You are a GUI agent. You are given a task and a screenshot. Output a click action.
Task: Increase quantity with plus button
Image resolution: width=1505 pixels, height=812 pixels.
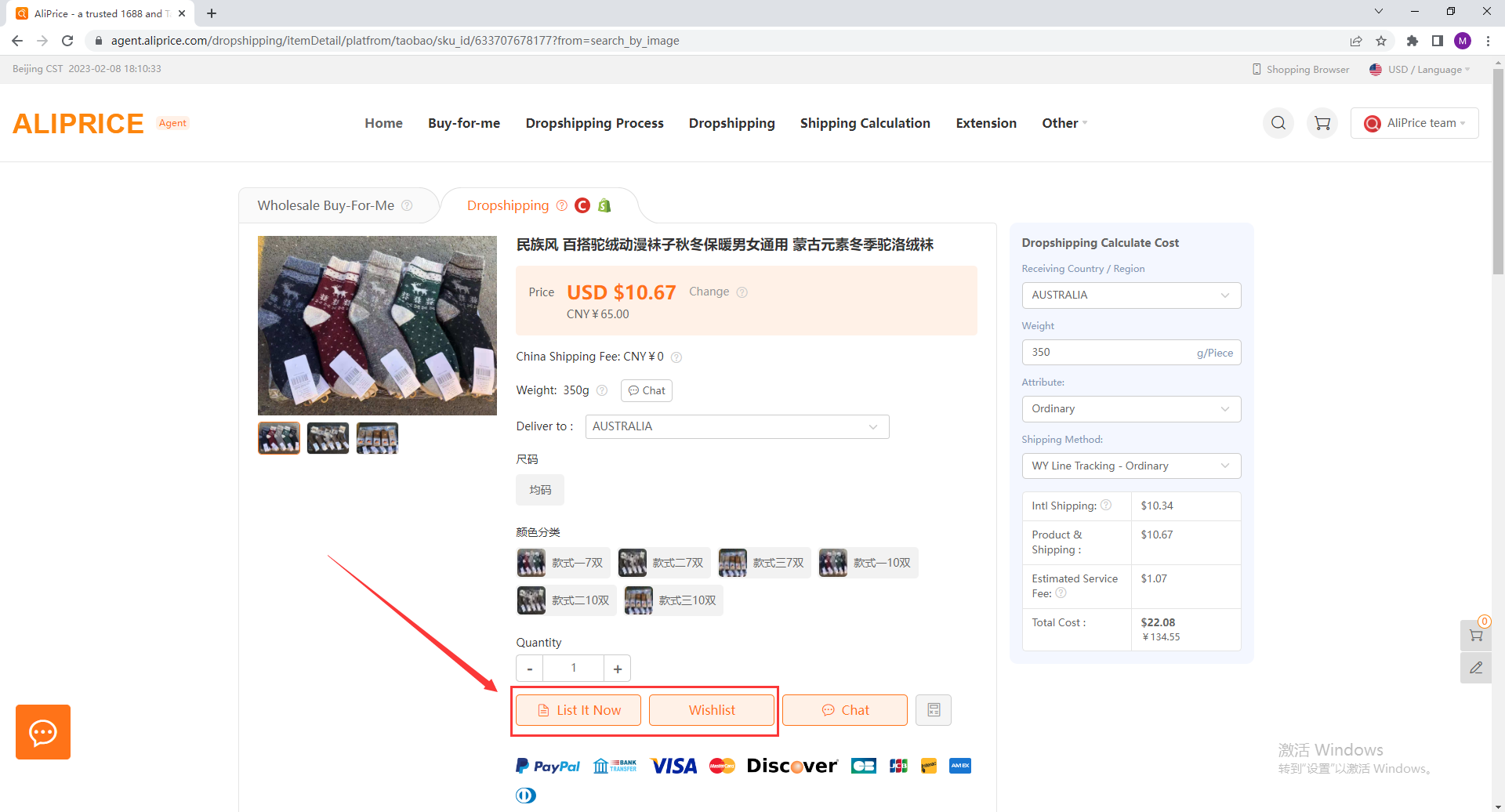(x=618, y=669)
